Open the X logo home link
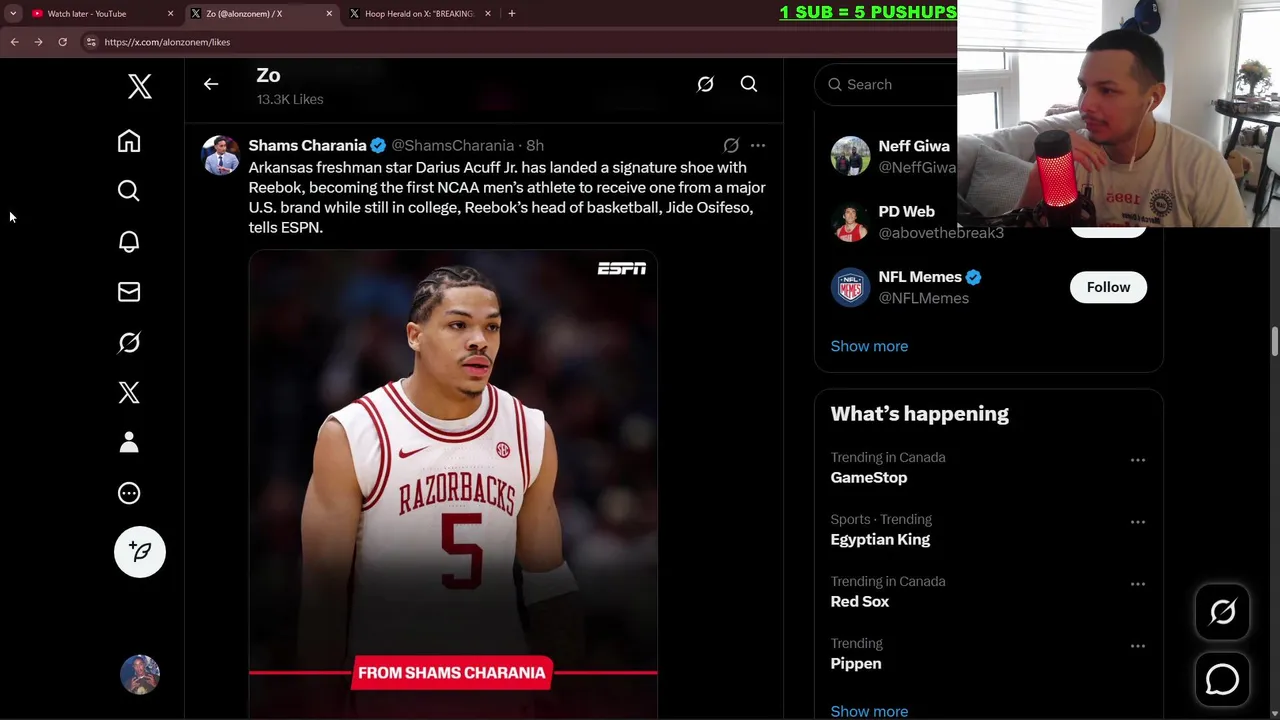The image size is (1280, 720). [x=140, y=86]
